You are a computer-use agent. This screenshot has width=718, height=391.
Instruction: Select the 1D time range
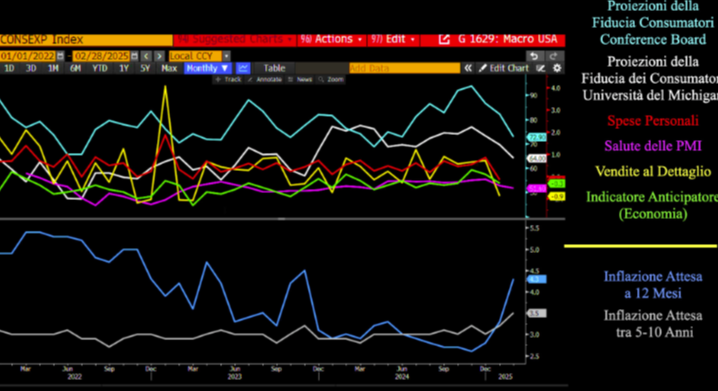tap(9, 68)
